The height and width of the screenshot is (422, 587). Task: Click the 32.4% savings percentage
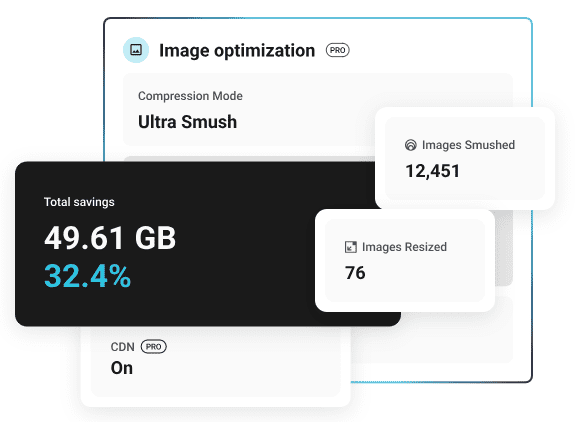pos(88,276)
